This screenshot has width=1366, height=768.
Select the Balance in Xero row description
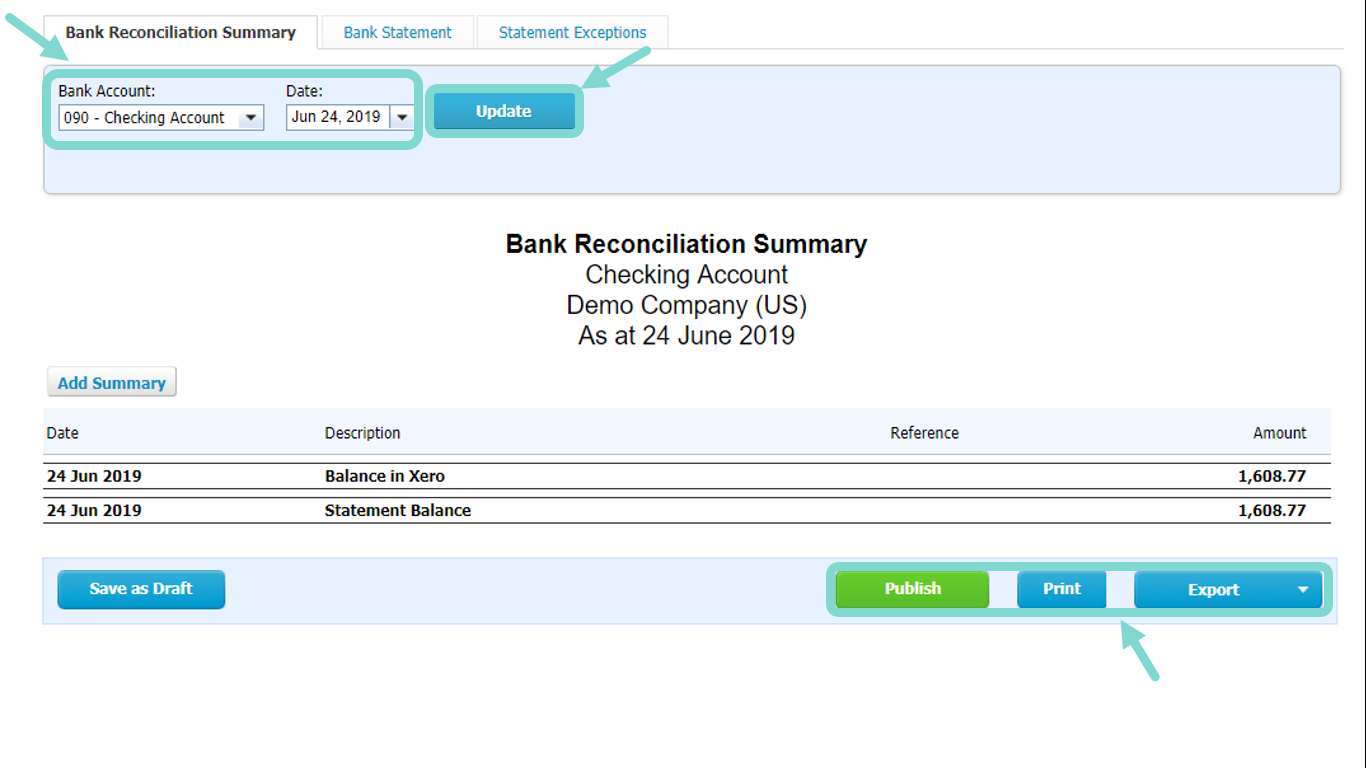click(x=385, y=476)
